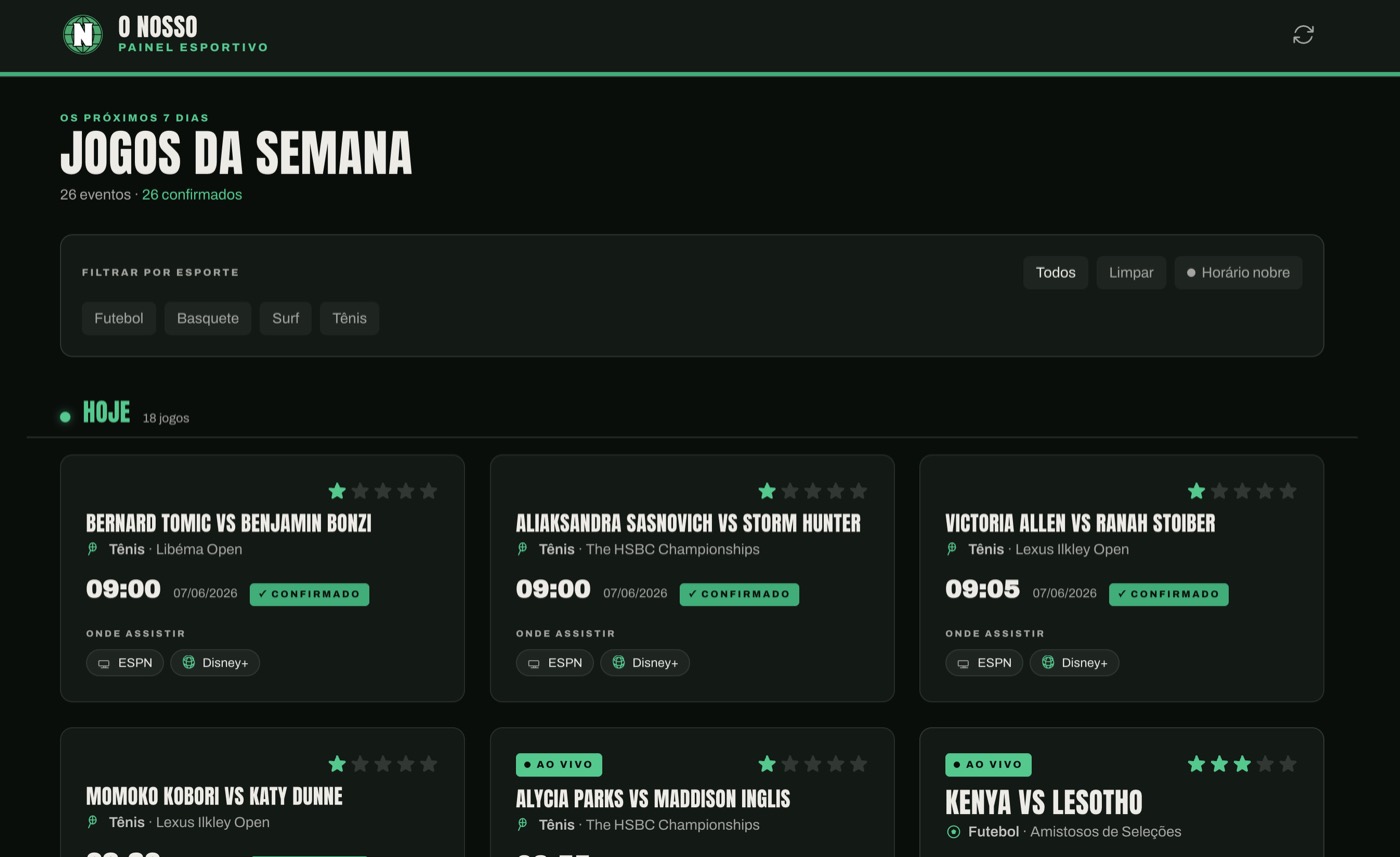Viewport: 1400px width, 857px height.
Task: Click tennis racket icon on Sasnovich vs Hunter
Action: pos(523,549)
